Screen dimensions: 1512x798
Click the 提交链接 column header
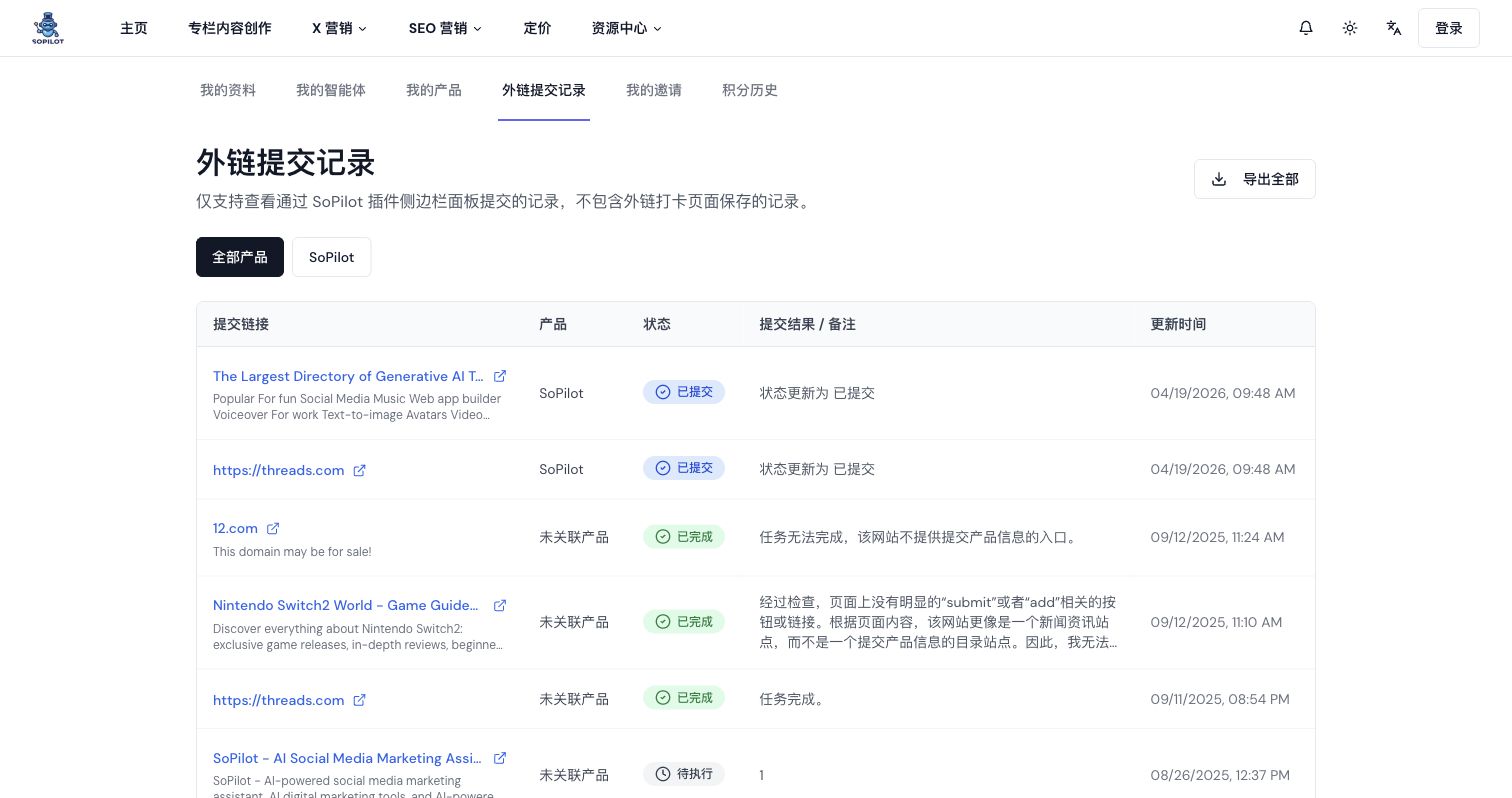coord(241,324)
